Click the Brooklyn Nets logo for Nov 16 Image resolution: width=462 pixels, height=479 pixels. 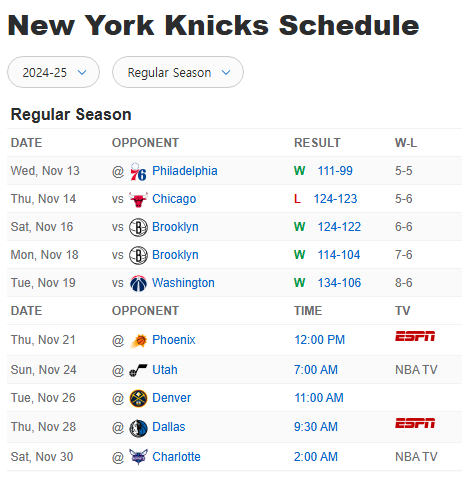[x=138, y=227]
